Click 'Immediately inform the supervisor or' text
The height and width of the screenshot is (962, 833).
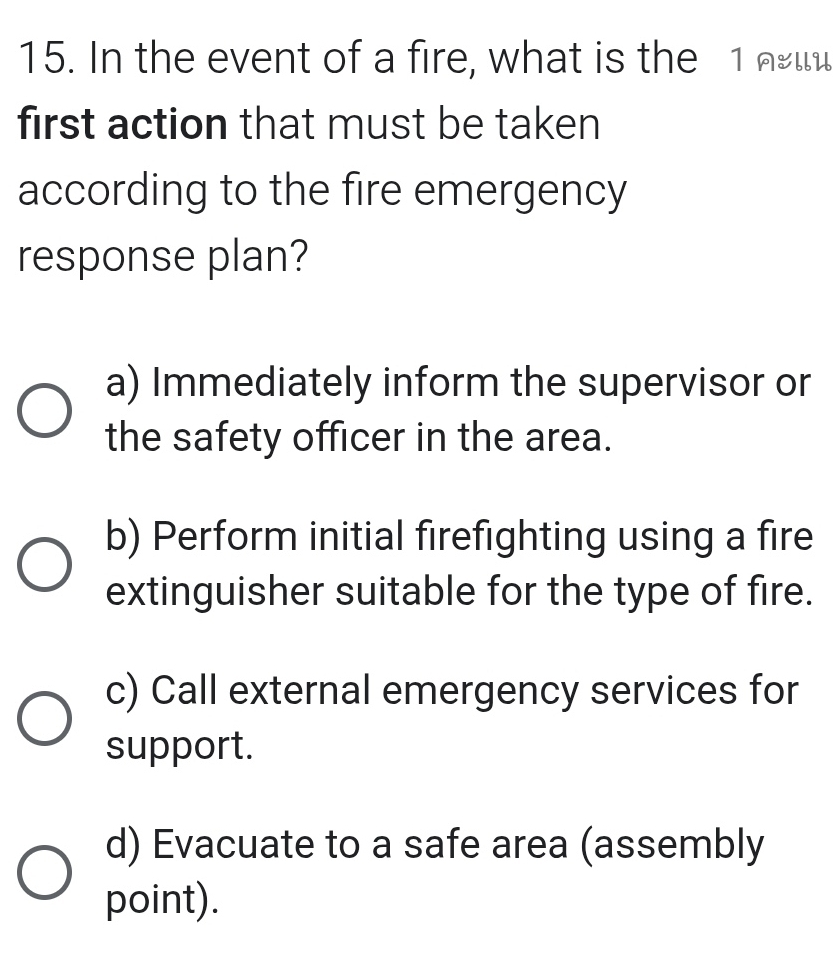tap(458, 383)
